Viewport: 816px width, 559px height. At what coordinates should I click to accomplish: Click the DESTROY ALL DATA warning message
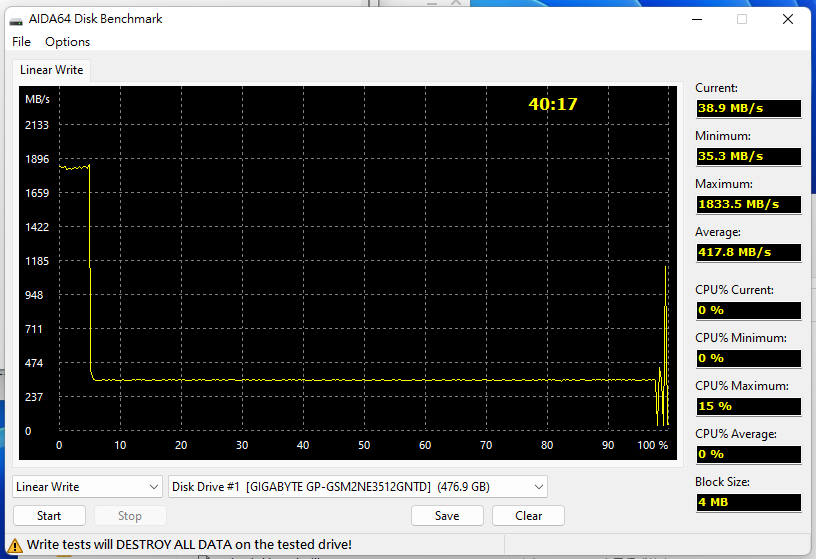click(189, 544)
